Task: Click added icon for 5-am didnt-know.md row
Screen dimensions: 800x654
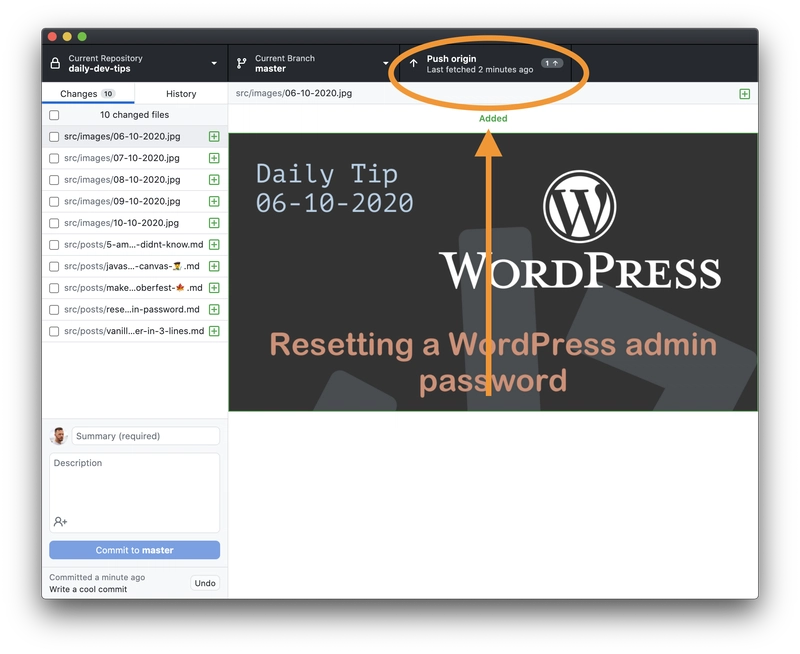Action: point(214,245)
